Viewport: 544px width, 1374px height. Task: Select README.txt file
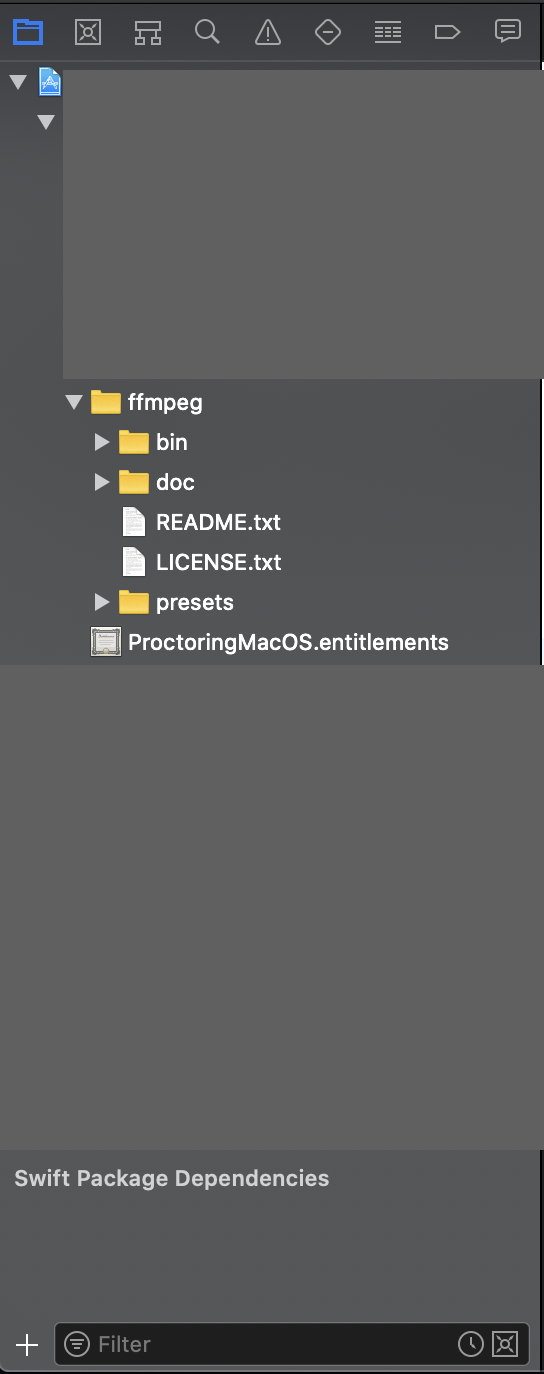218,522
